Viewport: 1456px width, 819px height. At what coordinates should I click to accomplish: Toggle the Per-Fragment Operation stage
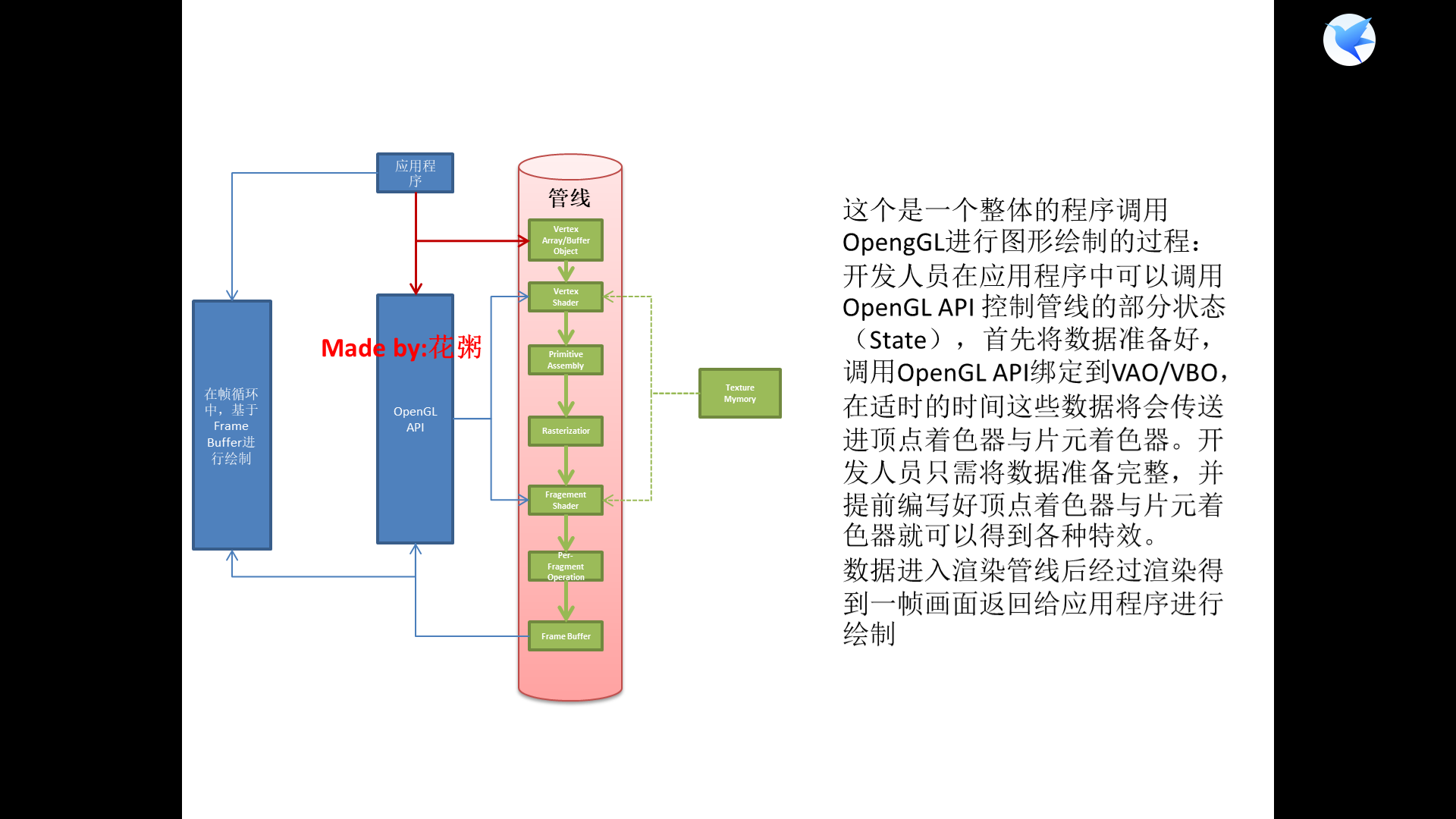(x=564, y=567)
